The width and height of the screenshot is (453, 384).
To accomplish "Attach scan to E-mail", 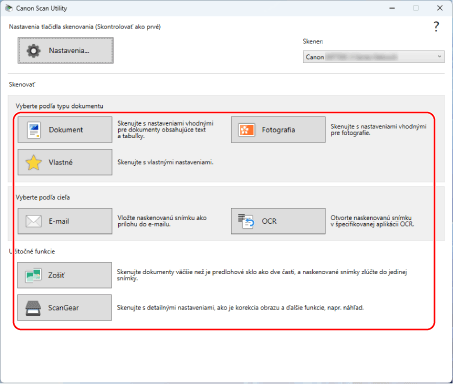I will tap(65, 221).
